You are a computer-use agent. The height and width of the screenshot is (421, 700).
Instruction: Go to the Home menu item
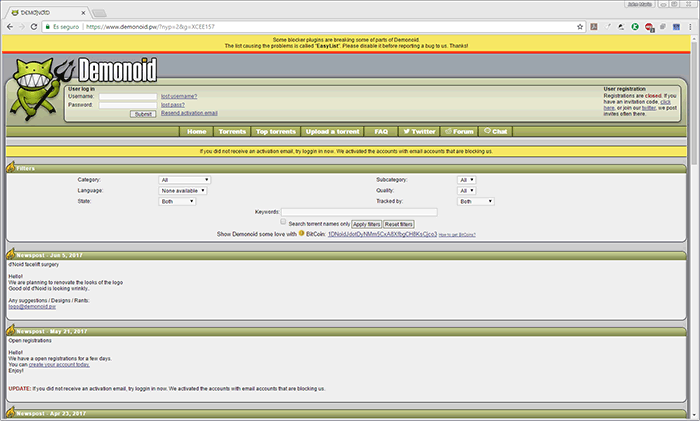click(196, 131)
